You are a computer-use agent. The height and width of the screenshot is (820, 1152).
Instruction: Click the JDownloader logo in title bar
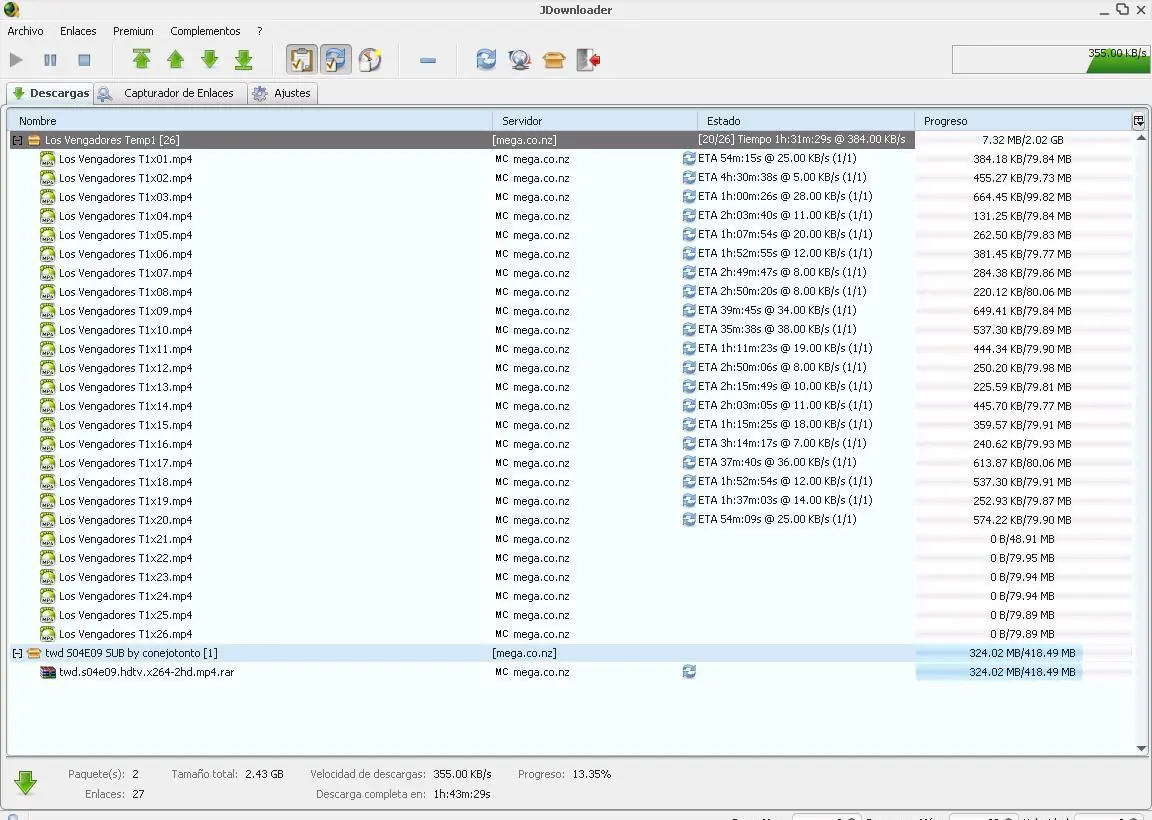(x=11, y=10)
